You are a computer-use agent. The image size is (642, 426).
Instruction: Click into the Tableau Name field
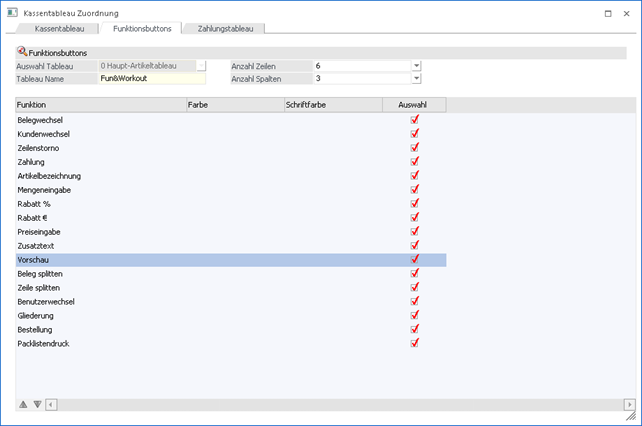click(x=152, y=79)
